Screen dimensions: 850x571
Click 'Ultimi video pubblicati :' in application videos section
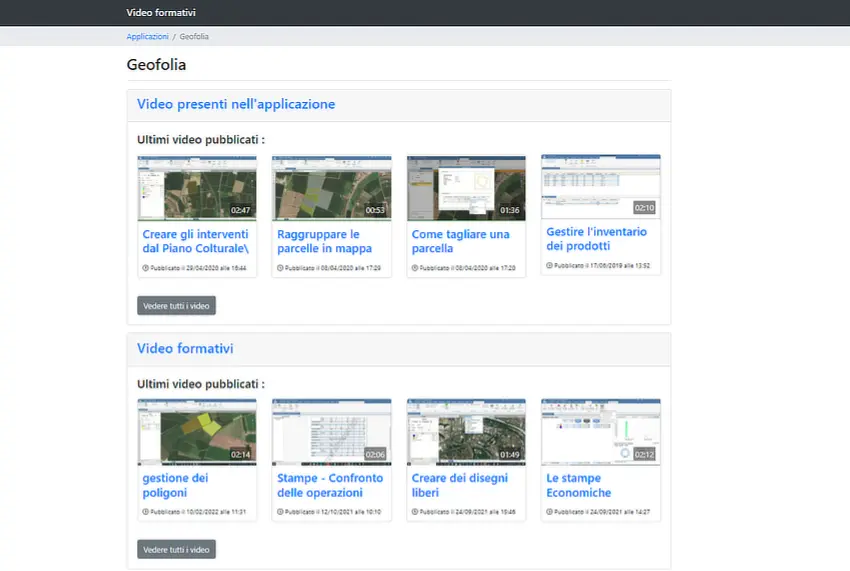[x=201, y=140]
